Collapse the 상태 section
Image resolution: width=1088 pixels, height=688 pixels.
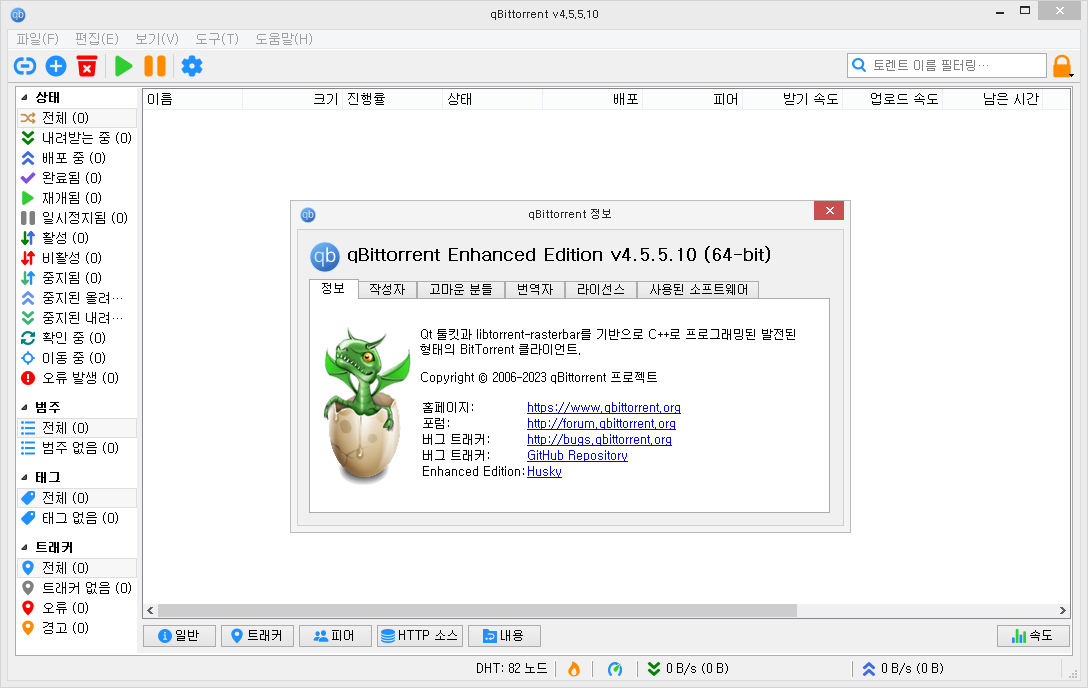pyautogui.click(x=24, y=98)
